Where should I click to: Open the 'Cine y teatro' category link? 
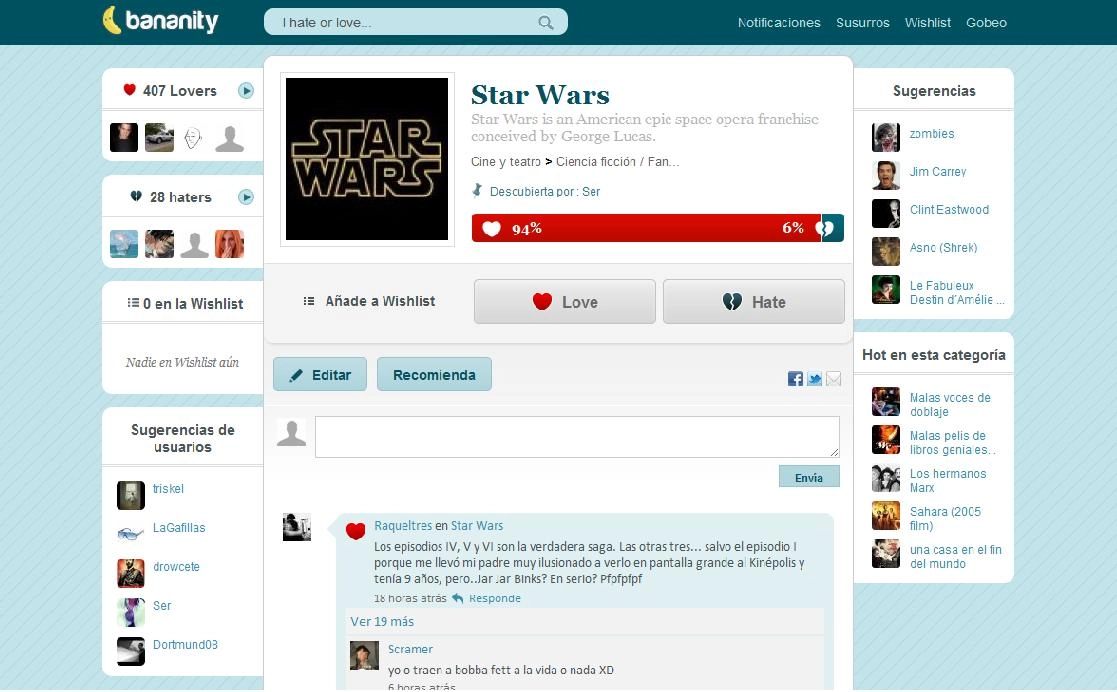pos(506,162)
